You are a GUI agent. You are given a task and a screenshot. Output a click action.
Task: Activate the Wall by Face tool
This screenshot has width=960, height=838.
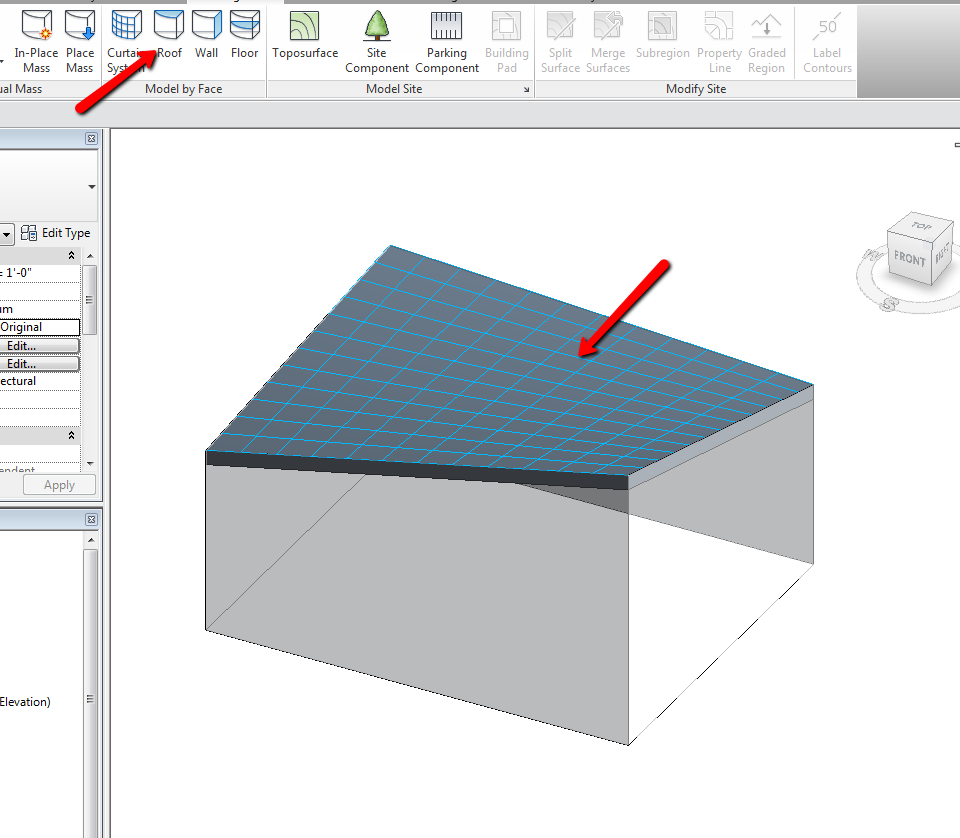click(207, 40)
